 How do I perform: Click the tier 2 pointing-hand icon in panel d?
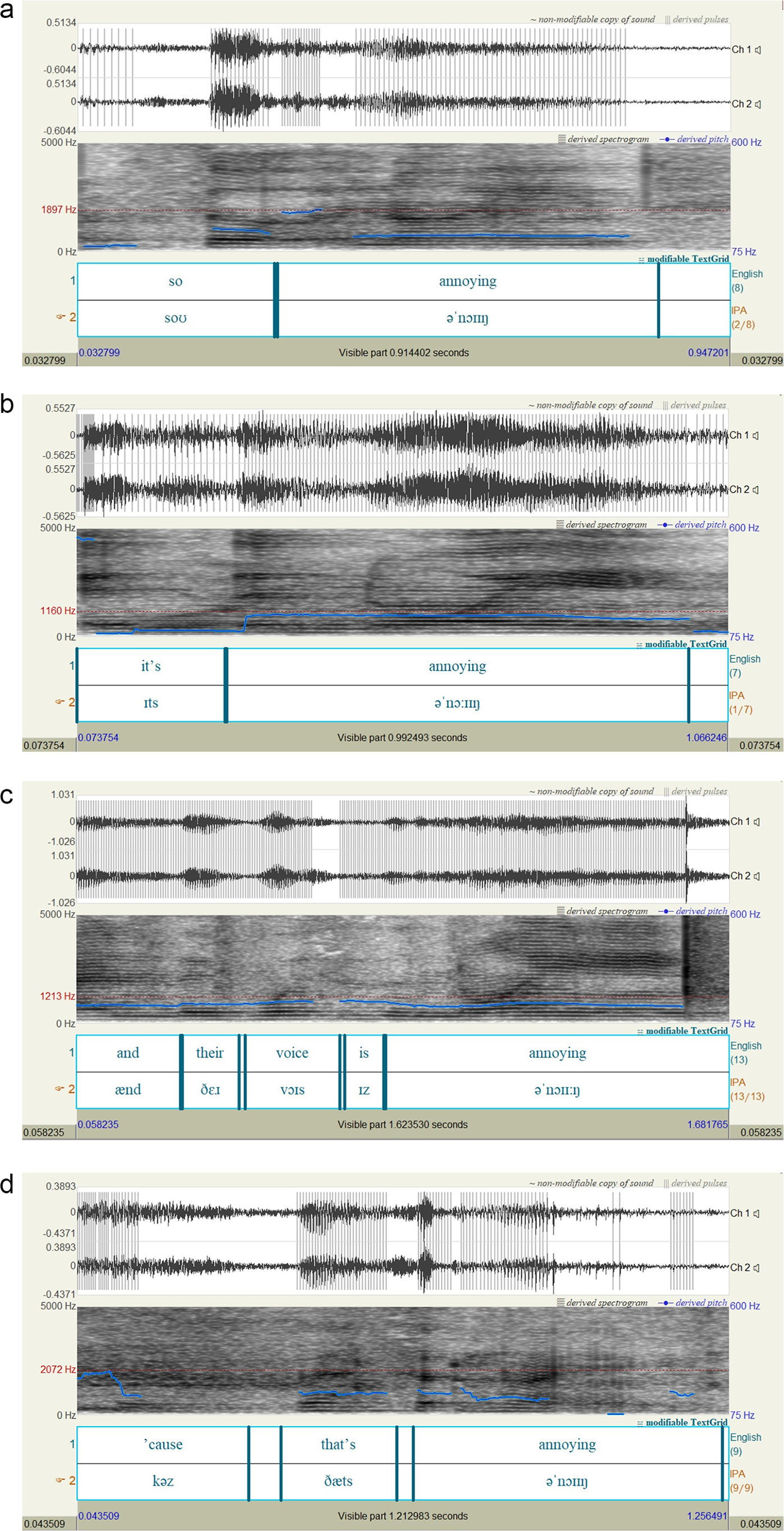coord(60,1480)
